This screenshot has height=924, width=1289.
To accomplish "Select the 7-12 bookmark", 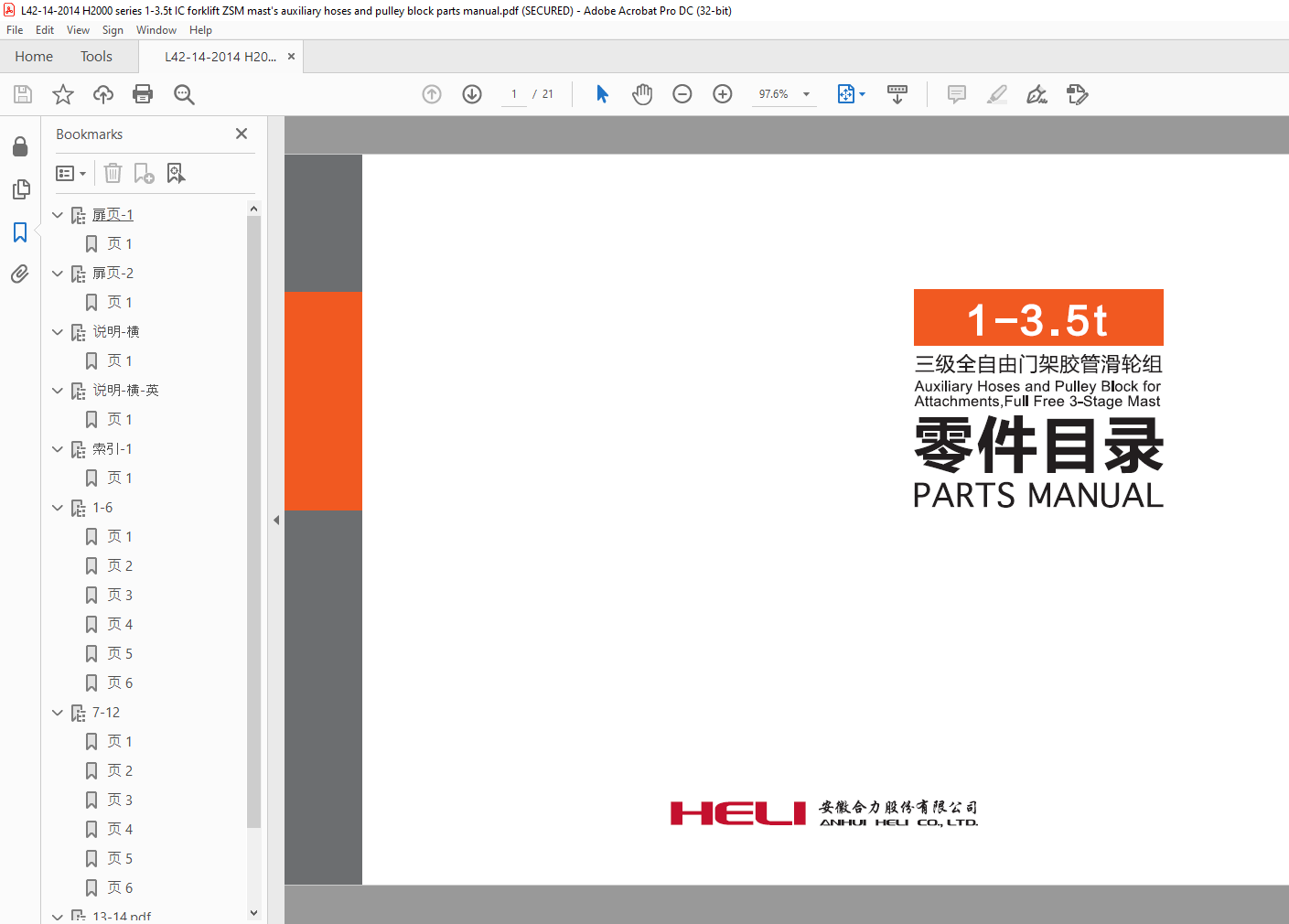I will point(106,713).
